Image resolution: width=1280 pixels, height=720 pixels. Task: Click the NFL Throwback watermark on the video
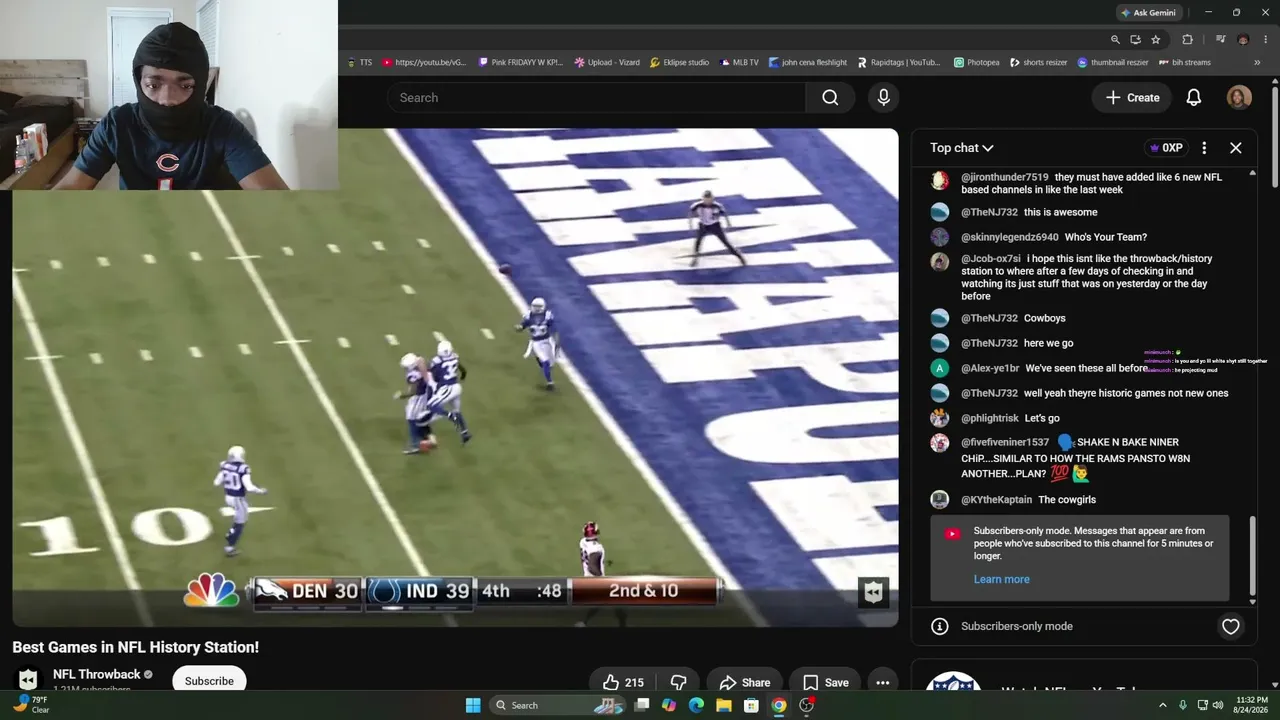(873, 592)
